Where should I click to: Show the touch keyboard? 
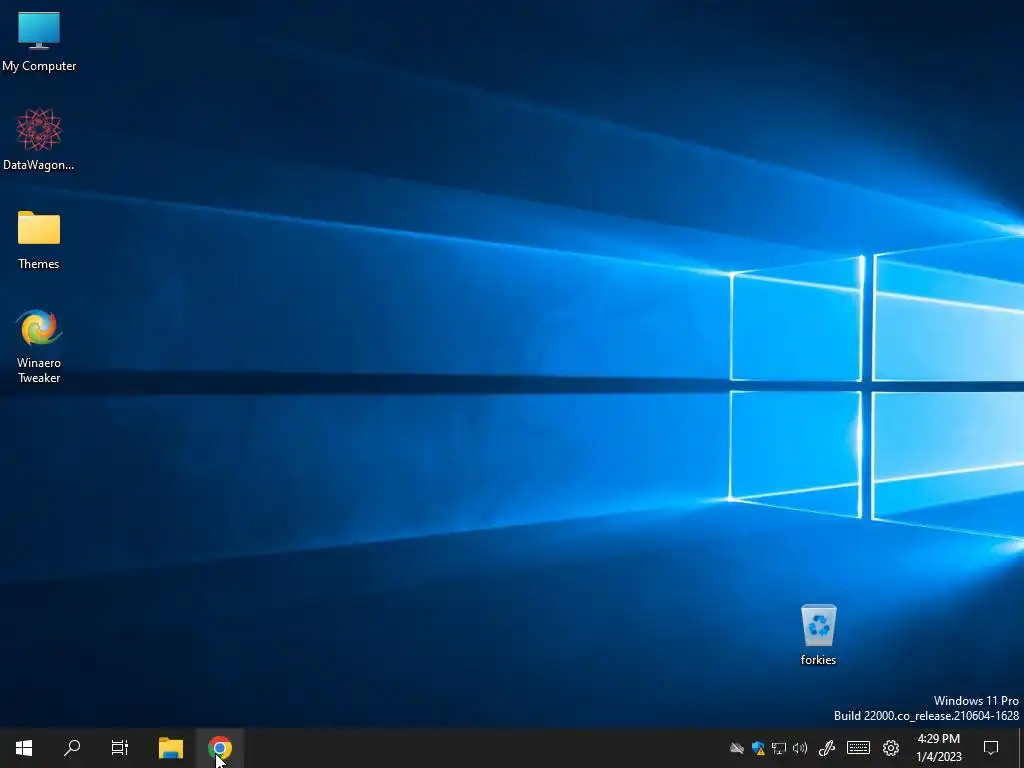(x=858, y=748)
